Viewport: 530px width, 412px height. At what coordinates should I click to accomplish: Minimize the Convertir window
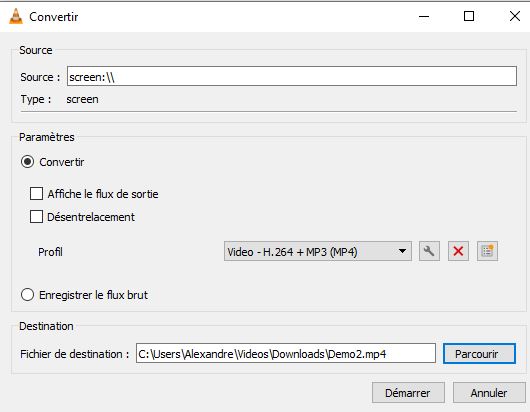[424, 16]
